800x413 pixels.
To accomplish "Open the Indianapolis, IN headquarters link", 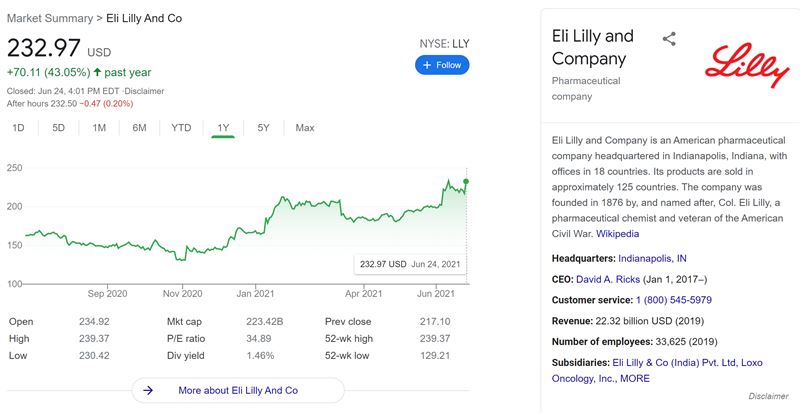I will pyautogui.click(x=652, y=258).
